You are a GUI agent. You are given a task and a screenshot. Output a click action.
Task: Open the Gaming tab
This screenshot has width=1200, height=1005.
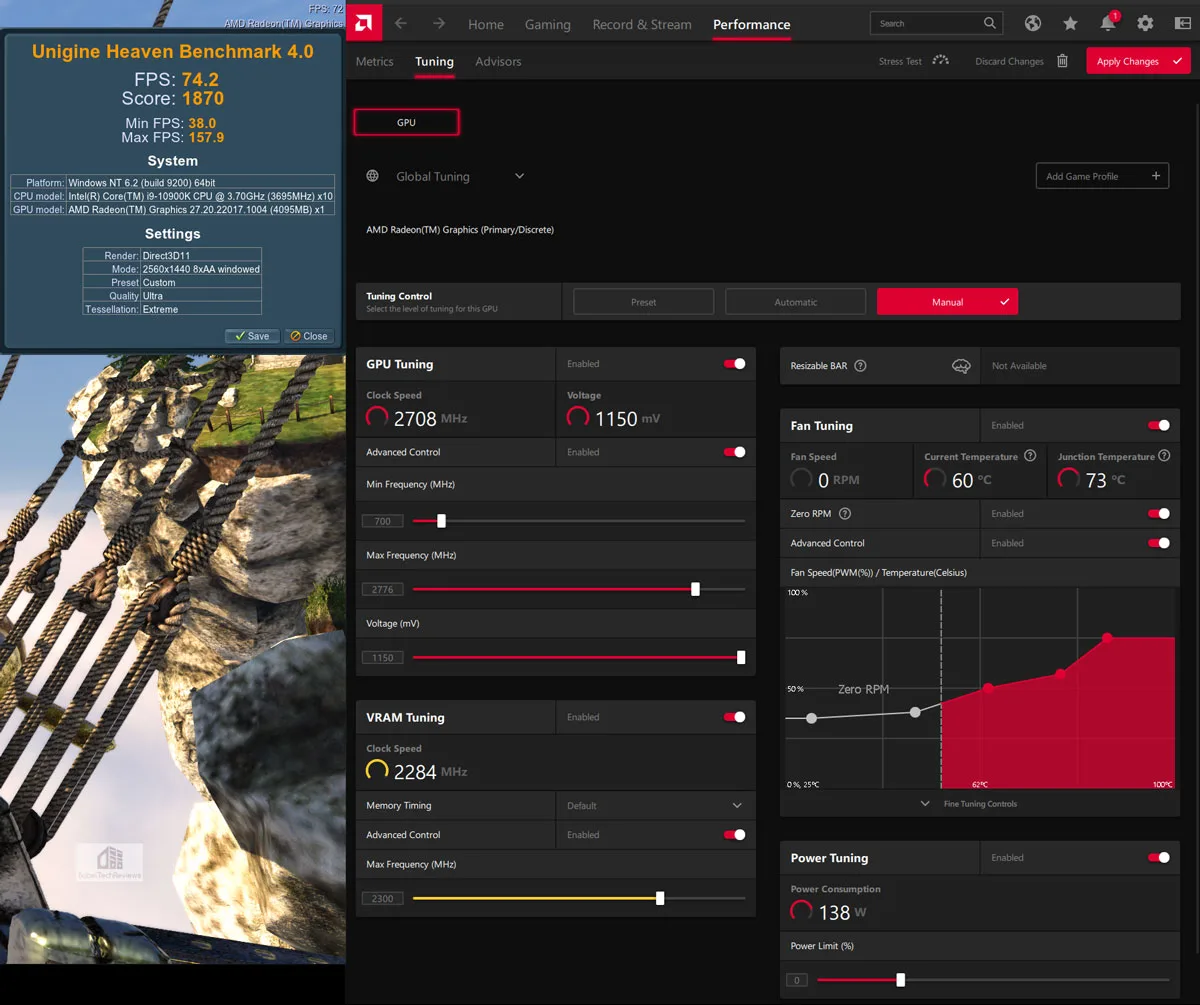(548, 24)
